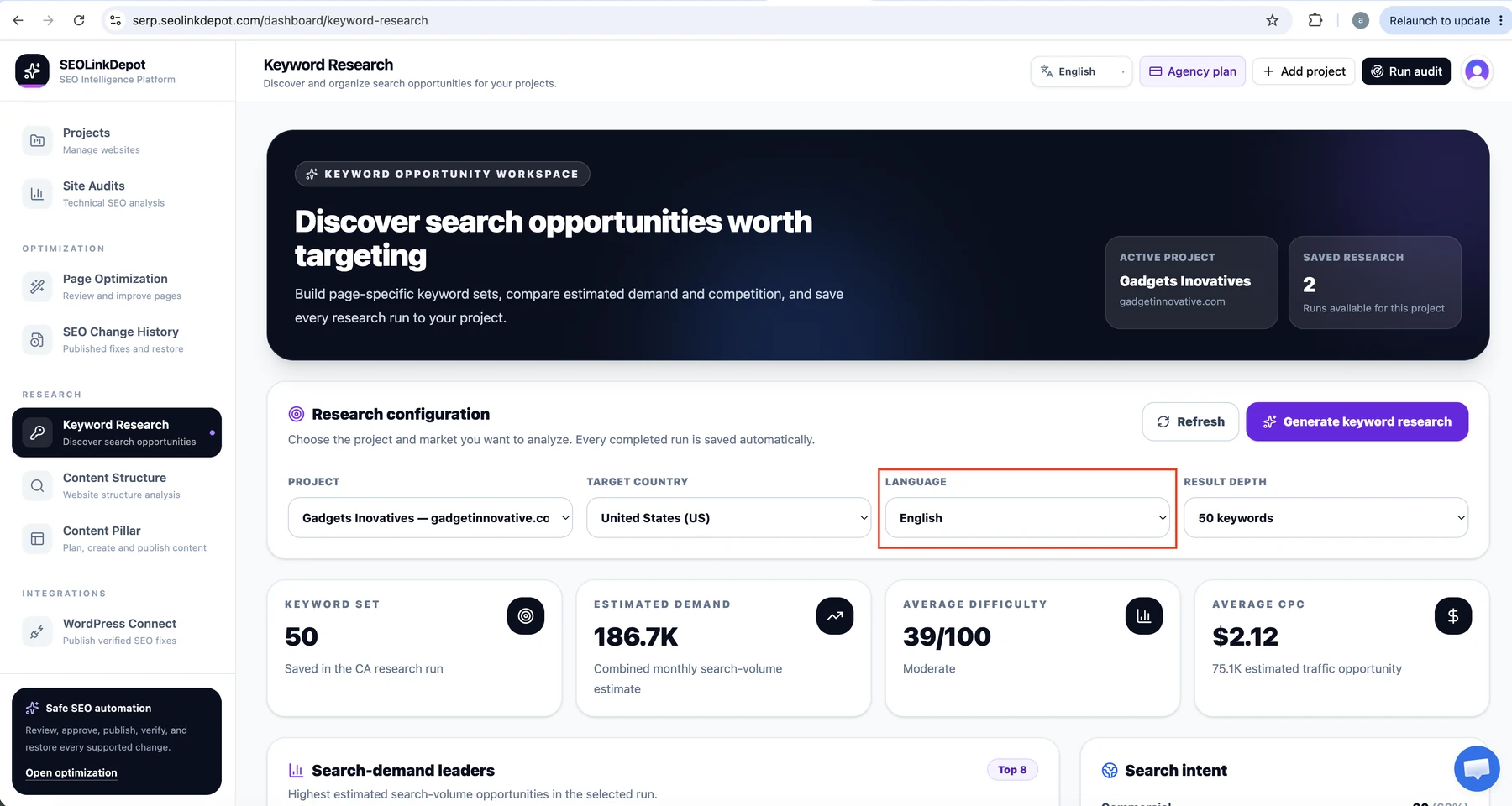The height and width of the screenshot is (806, 1512).
Task: Reload the page in browser
Action: (79, 20)
